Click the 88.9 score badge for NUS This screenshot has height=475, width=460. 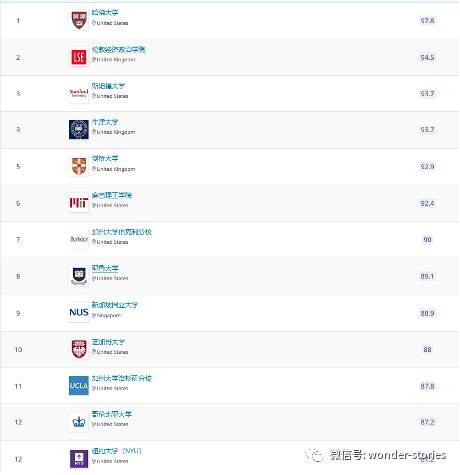click(x=427, y=313)
